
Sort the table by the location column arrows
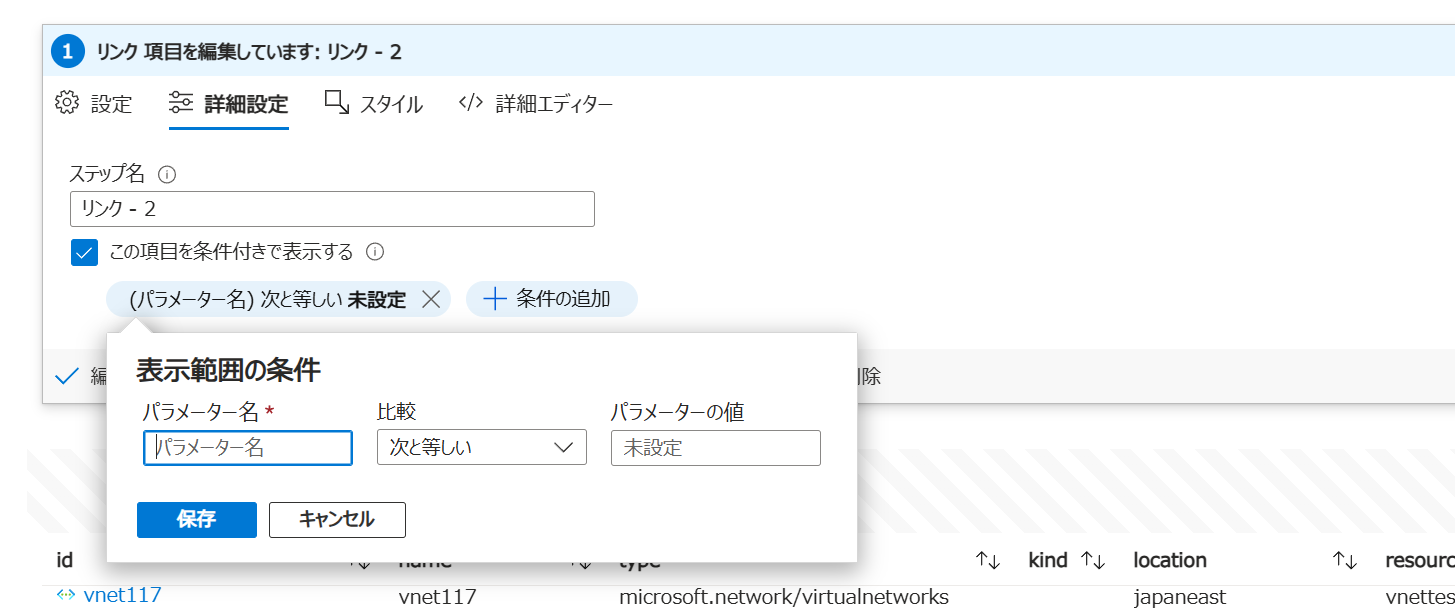(1344, 561)
